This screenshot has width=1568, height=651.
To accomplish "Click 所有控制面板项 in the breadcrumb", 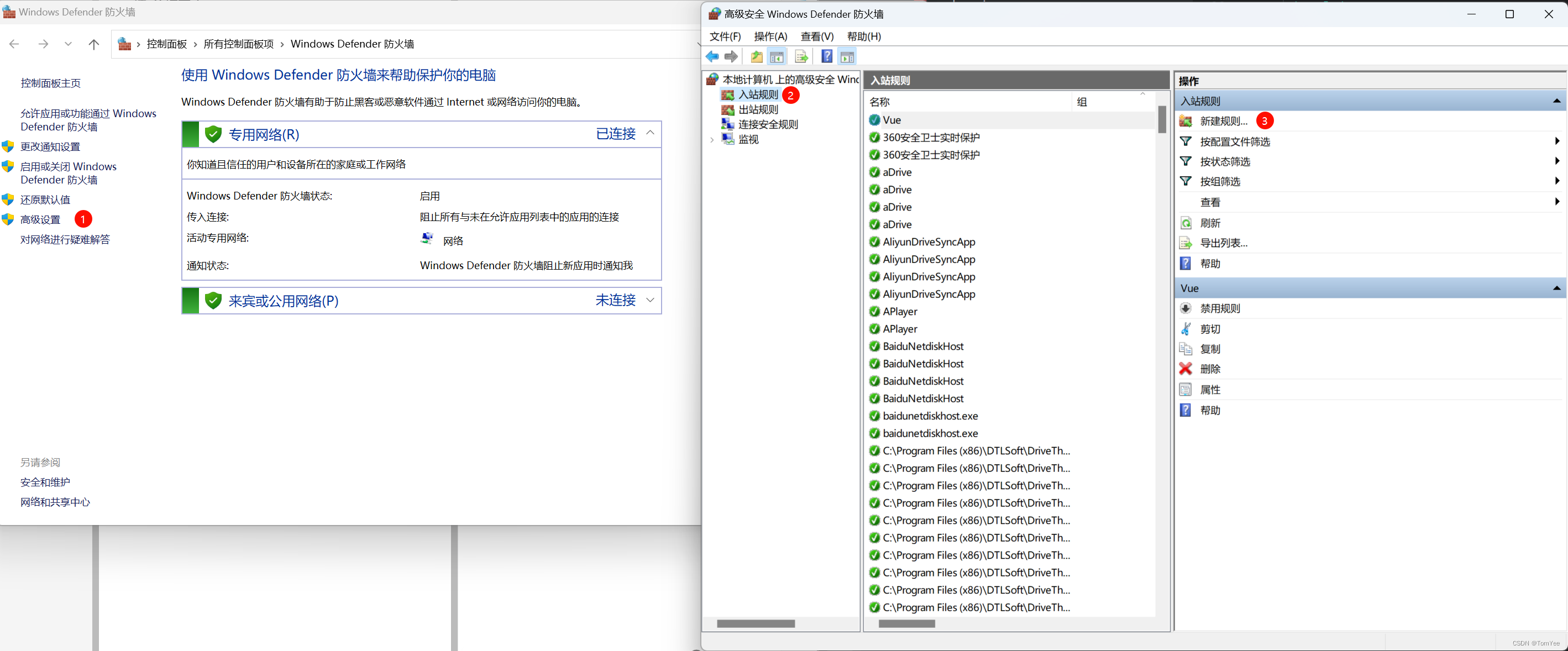I will pos(239,44).
